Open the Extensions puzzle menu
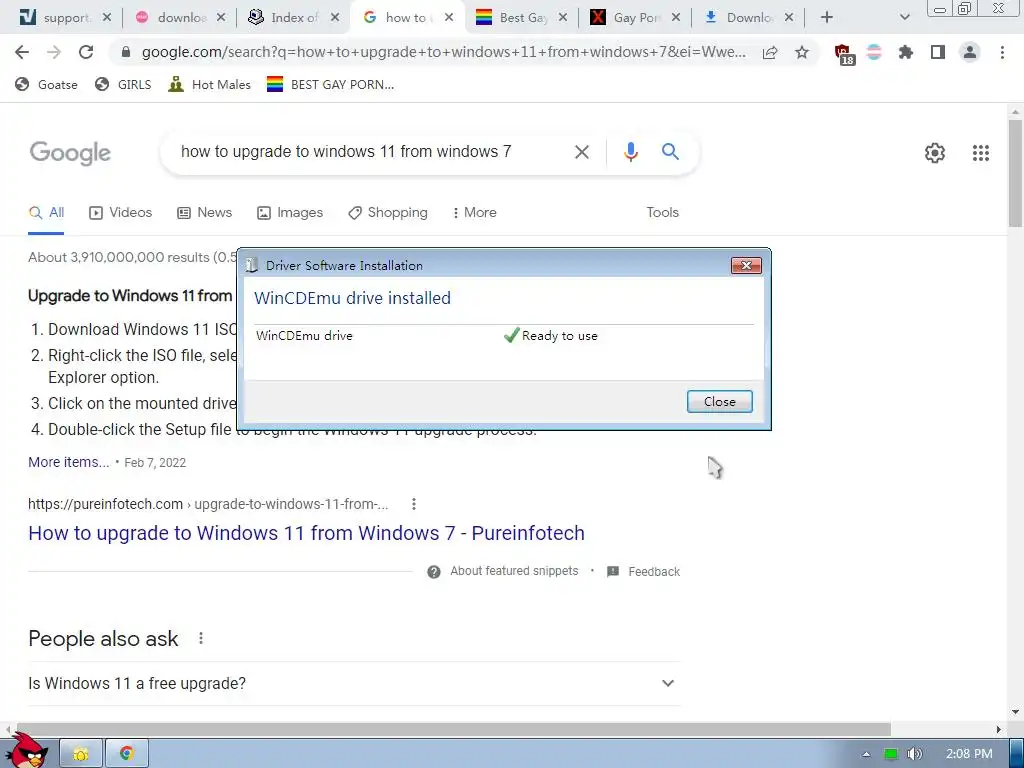1024x768 pixels. (906, 52)
